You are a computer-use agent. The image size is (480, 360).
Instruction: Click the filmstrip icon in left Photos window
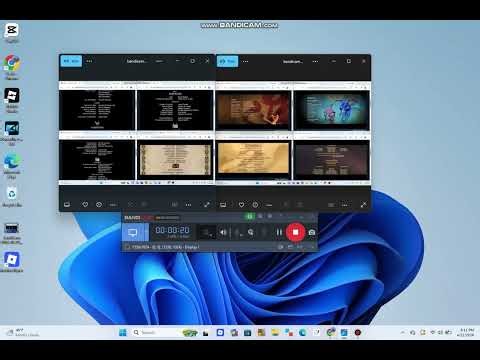67,205
